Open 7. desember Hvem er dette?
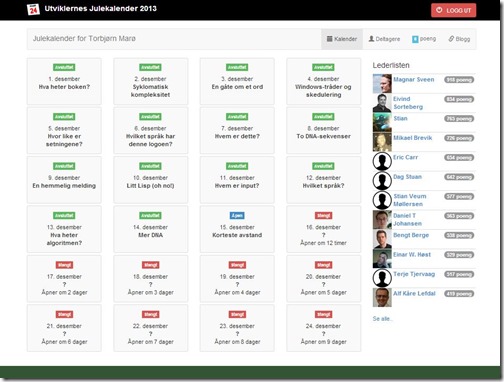Viewport: 504px width, 382px height. point(237,130)
